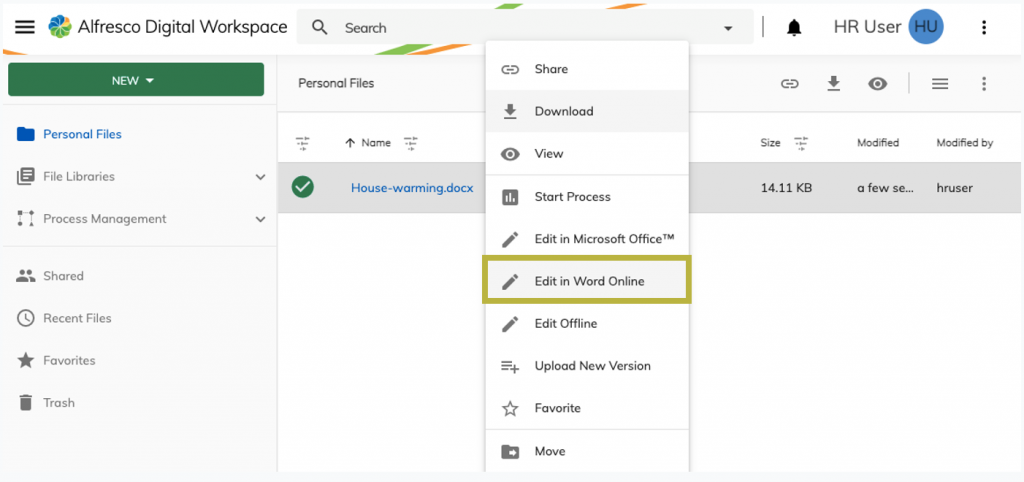
Task: Open Shared files section
Action: (63, 276)
